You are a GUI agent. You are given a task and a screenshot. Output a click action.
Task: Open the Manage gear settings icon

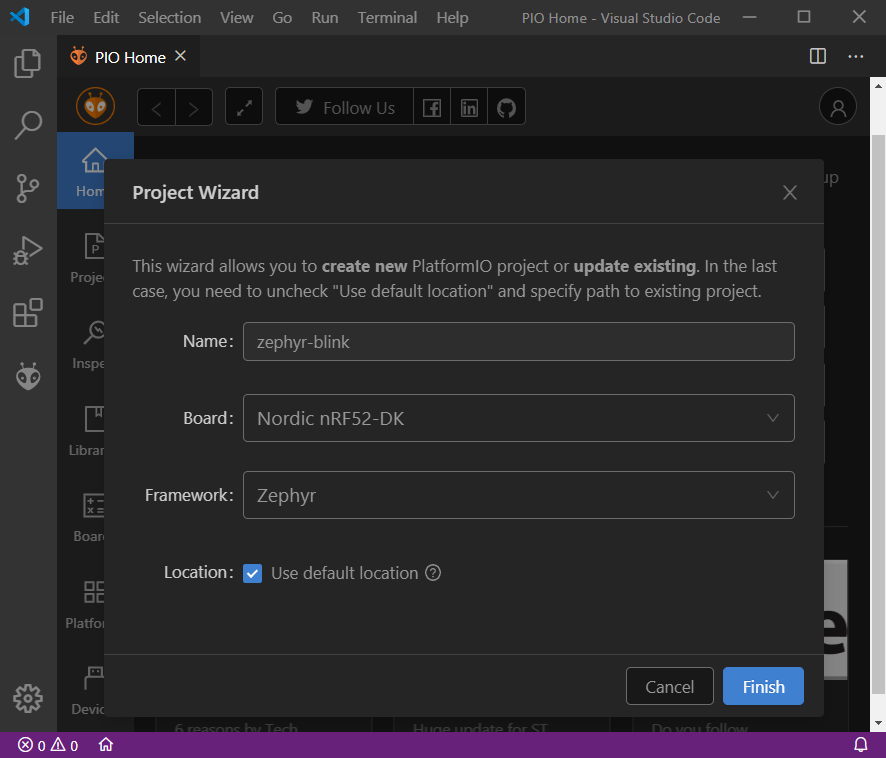click(28, 698)
